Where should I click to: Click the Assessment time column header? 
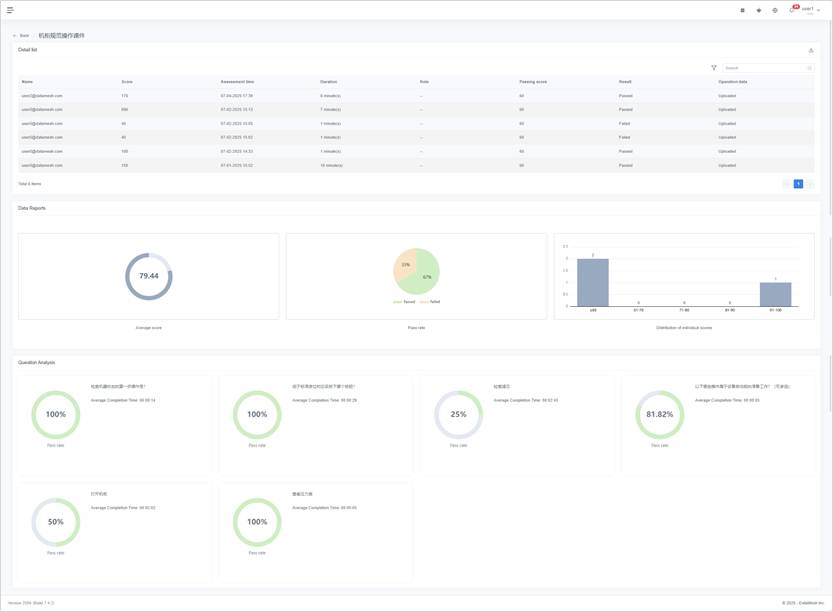[237, 82]
